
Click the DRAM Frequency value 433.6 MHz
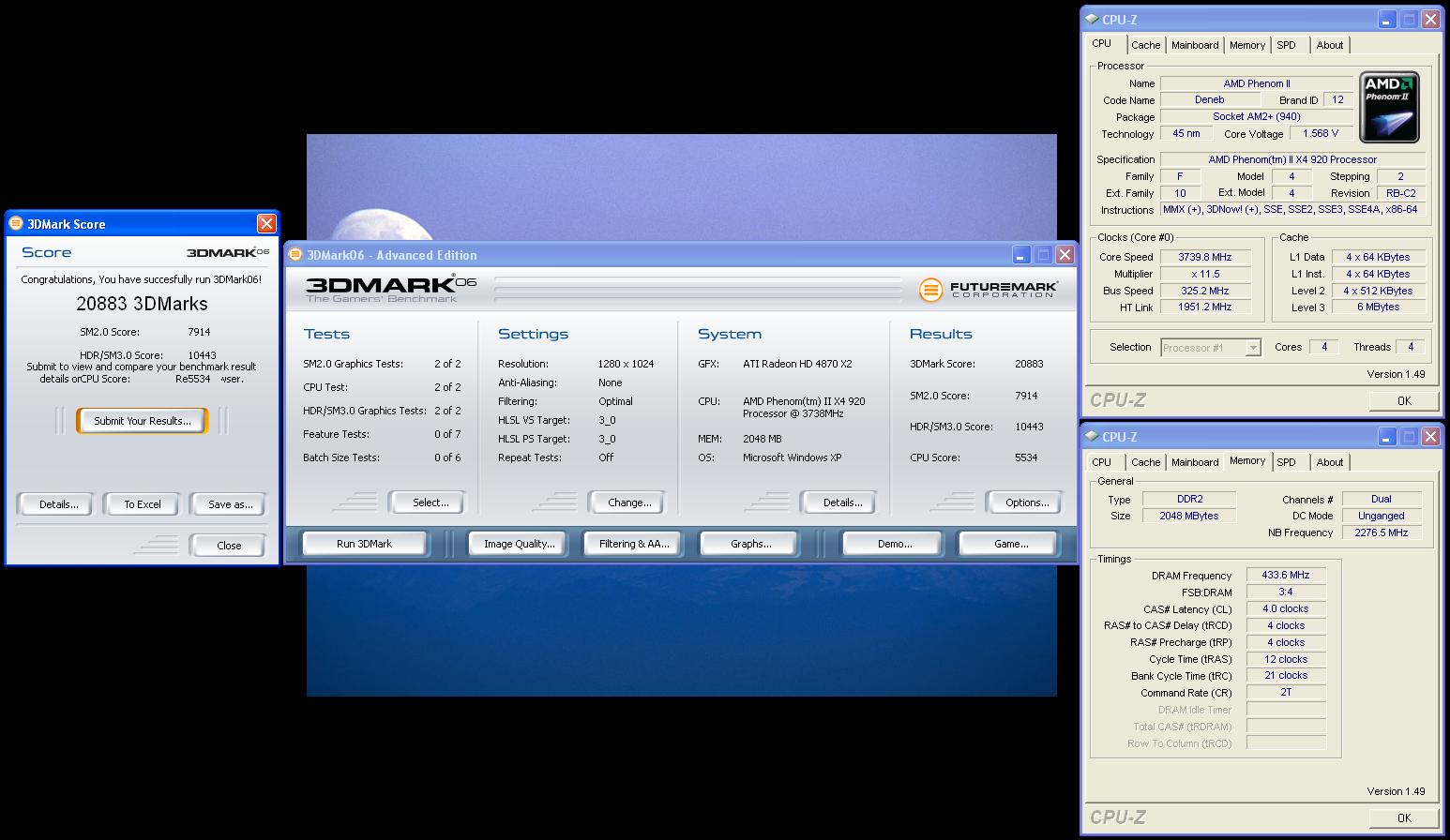[1286, 575]
